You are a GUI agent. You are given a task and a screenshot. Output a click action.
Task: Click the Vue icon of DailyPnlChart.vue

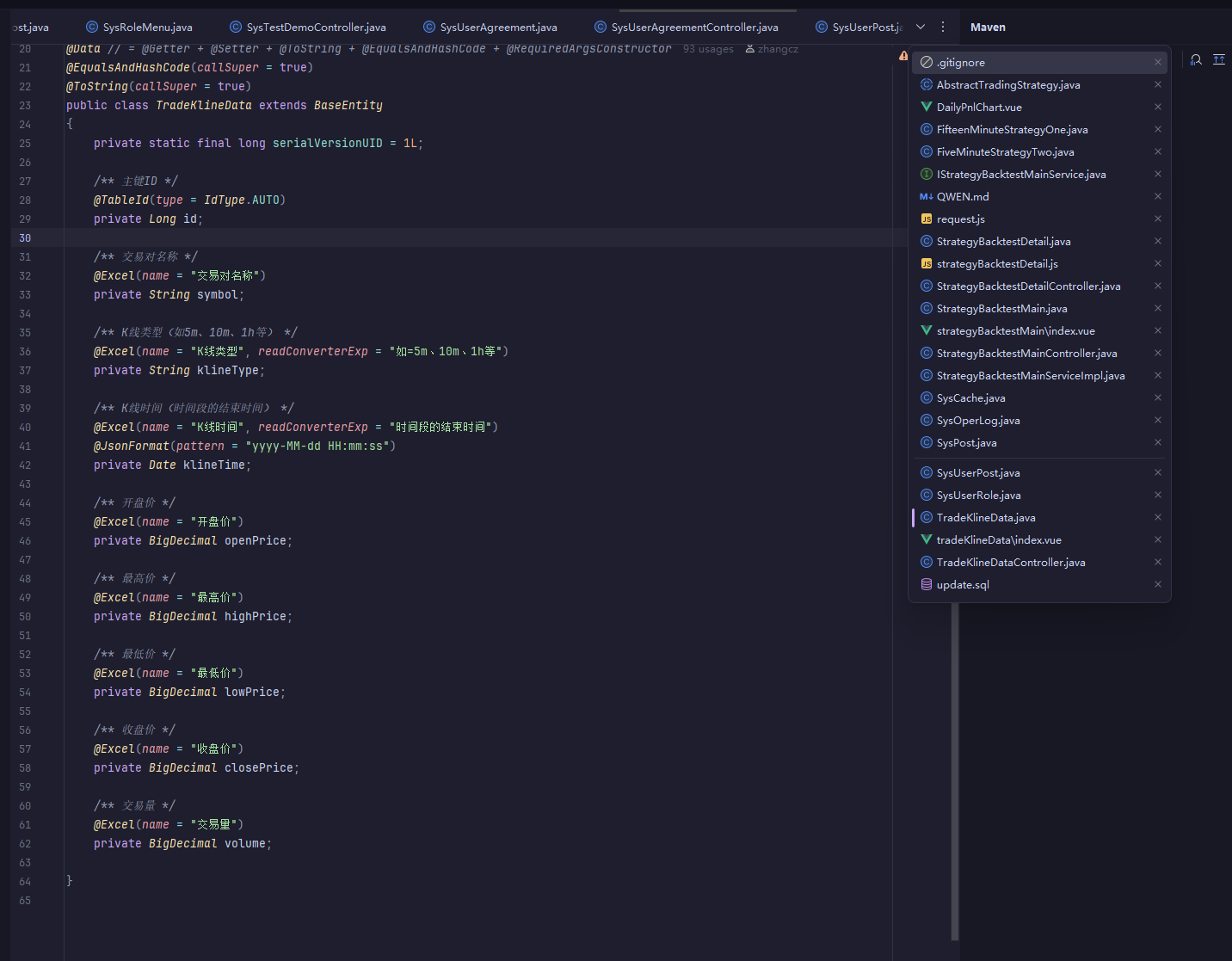pyautogui.click(x=927, y=108)
